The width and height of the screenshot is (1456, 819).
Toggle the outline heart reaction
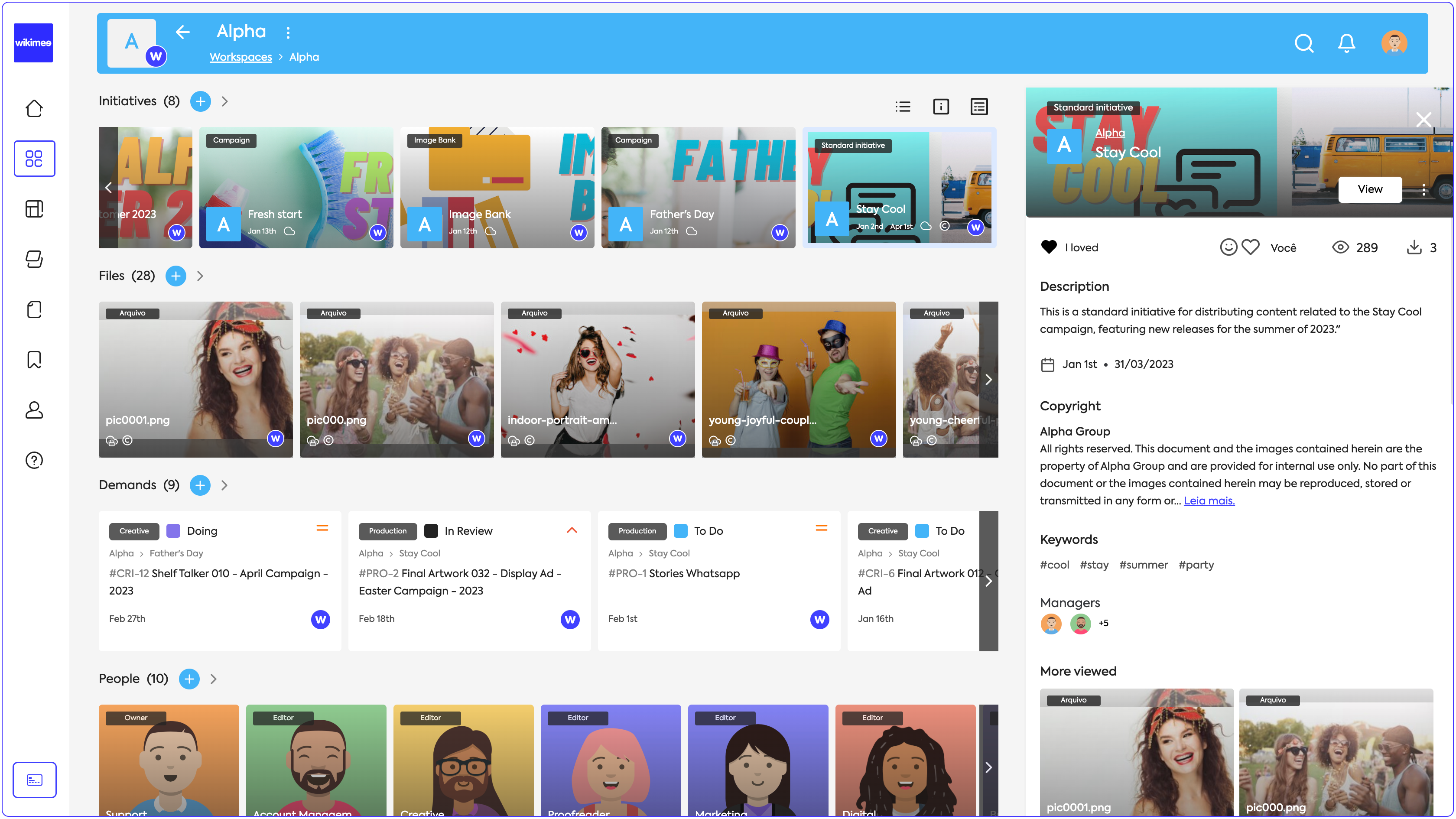pyautogui.click(x=1250, y=247)
